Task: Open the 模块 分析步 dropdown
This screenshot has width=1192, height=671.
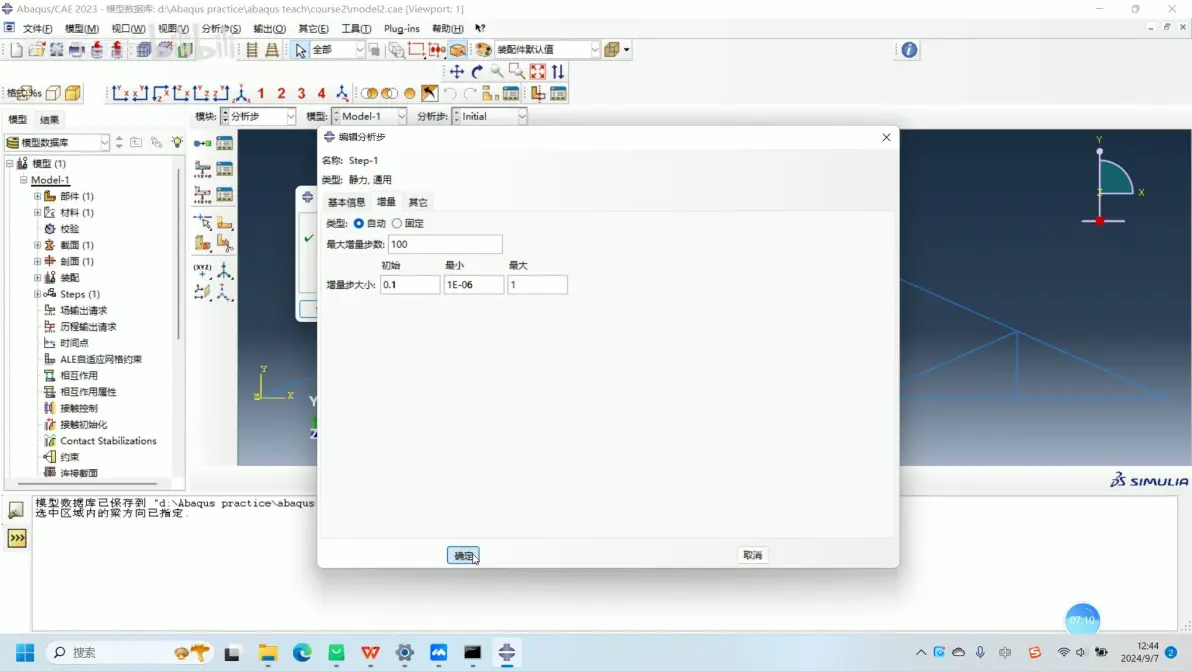Action: [x=258, y=116]
